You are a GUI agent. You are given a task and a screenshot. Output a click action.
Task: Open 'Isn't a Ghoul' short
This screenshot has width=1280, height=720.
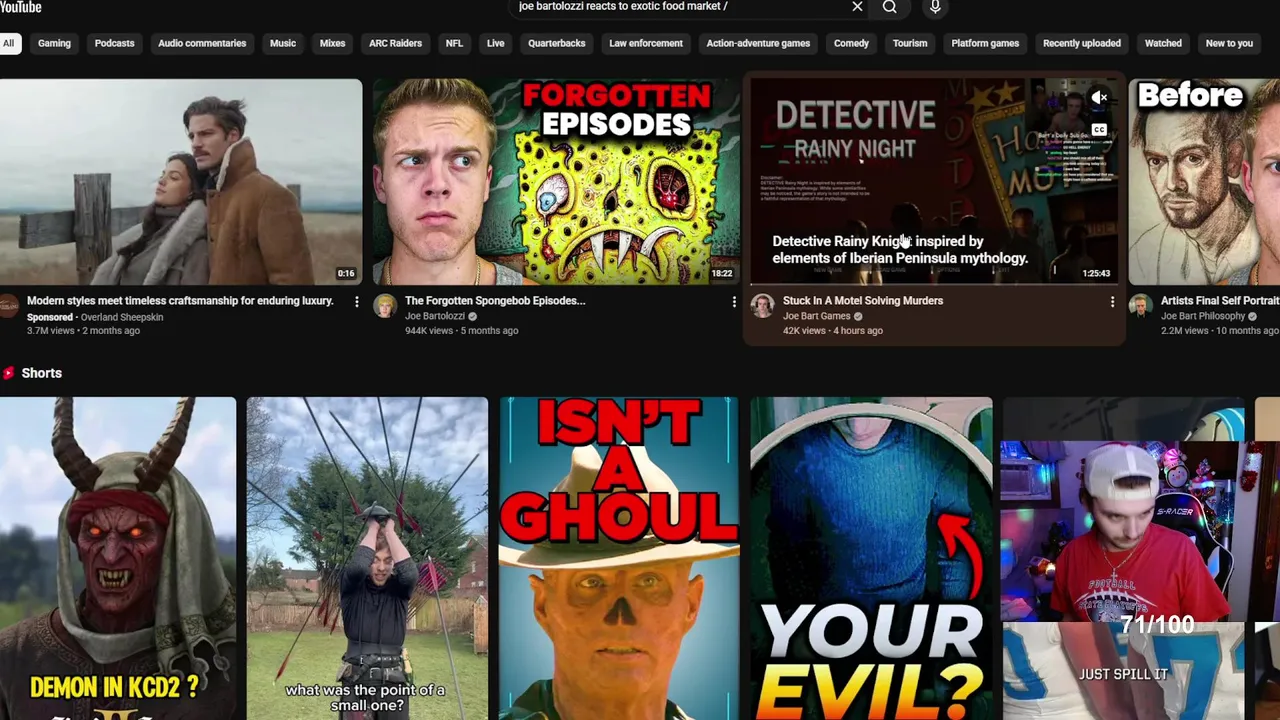[619, 558]
